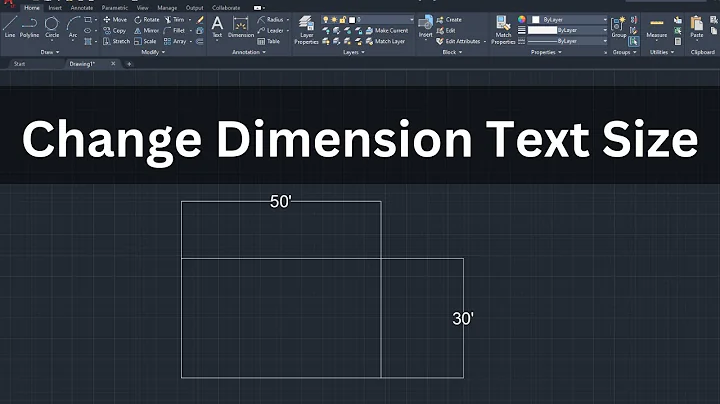Switch to the Manage ribbon tab
Image resolution: width=720 pixels, height=404 pixels.
point(167,8)
